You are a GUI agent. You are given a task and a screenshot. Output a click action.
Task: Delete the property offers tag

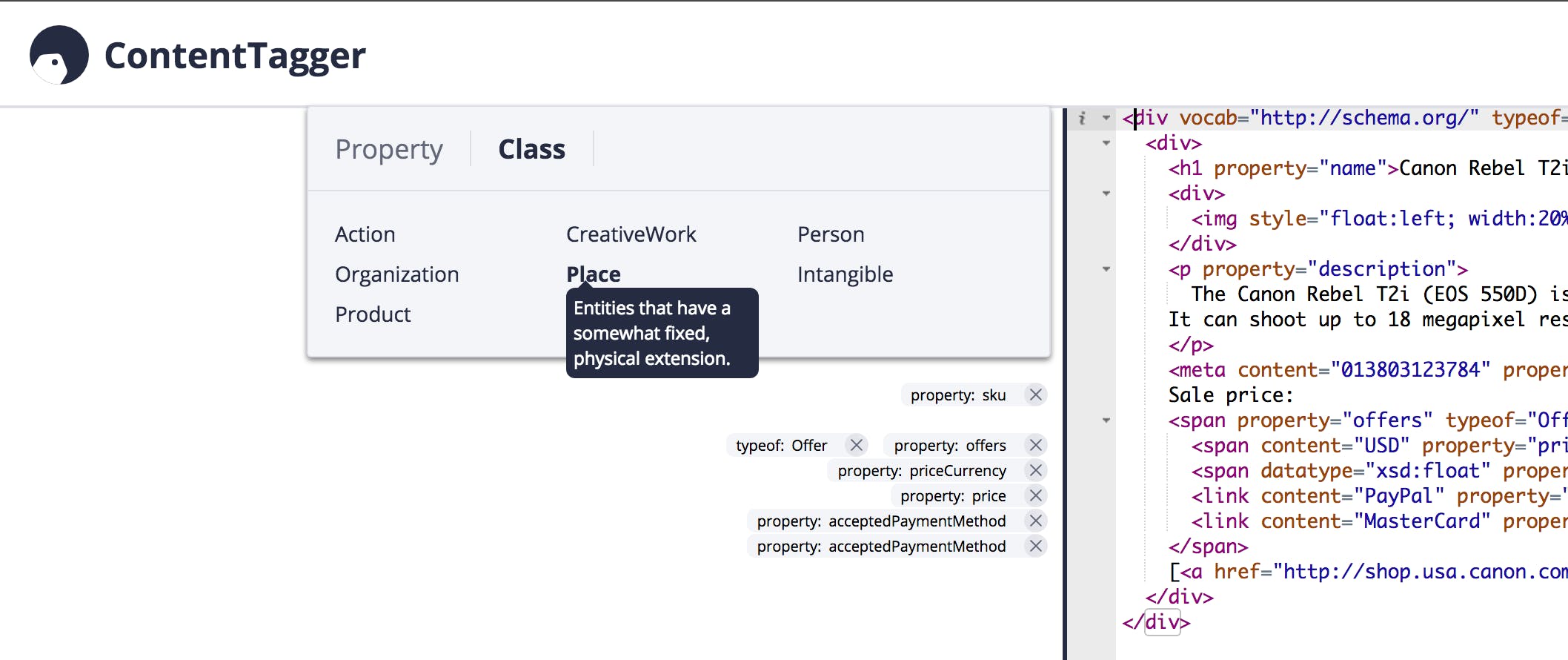[1036, 445]
